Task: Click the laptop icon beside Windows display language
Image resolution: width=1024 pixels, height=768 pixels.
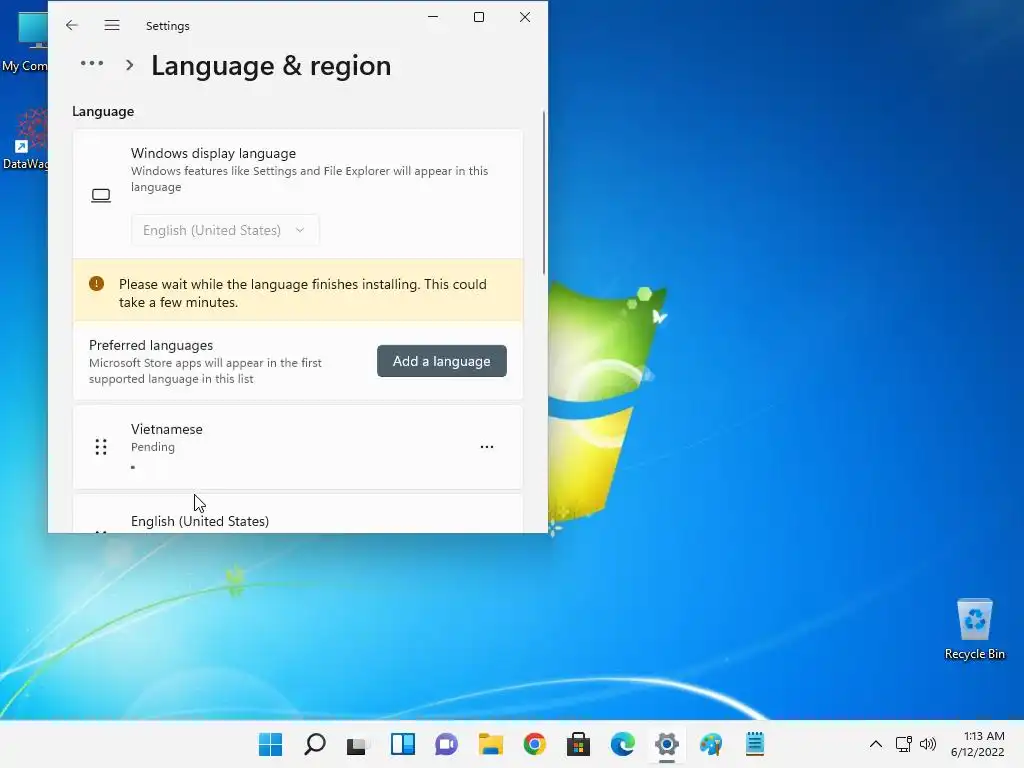Action: (101, 195)
